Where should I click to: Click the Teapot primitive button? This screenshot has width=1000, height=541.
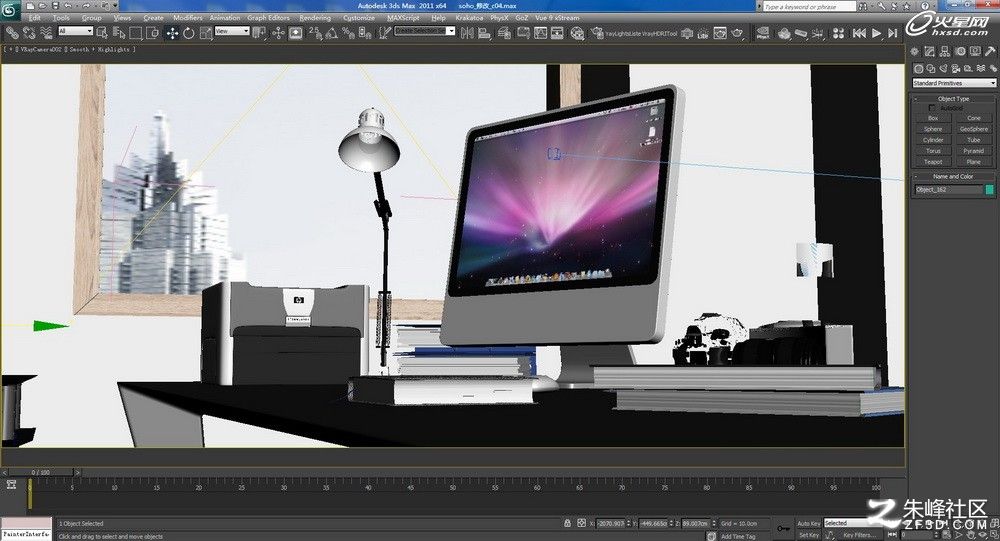click(x=933, y=161)
